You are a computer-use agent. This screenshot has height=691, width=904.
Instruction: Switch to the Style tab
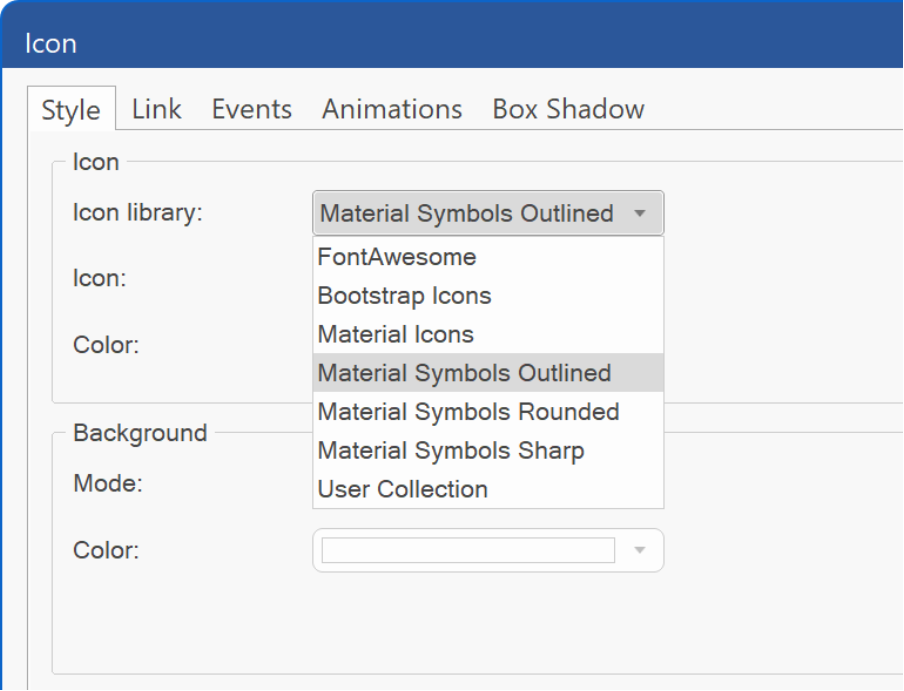71,109
